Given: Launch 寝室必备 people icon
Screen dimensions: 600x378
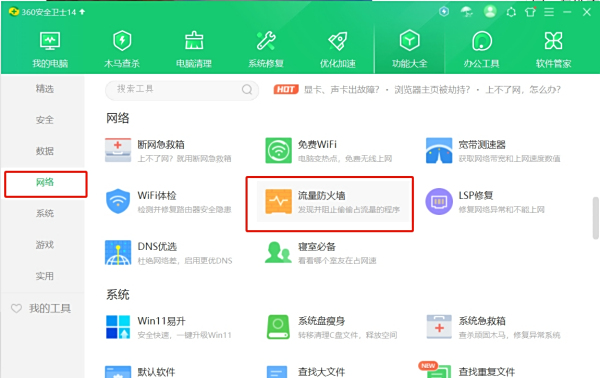Looking at the screenshot, I should (x=278, y=252).
